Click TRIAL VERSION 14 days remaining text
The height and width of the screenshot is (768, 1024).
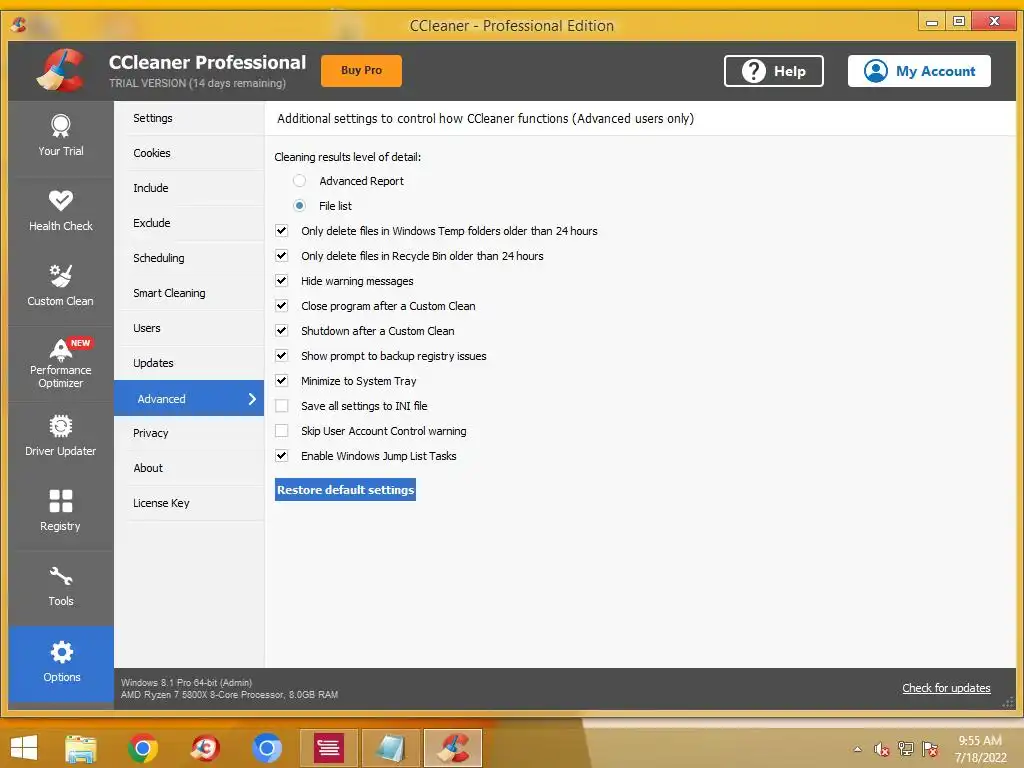tap(197, 84)
